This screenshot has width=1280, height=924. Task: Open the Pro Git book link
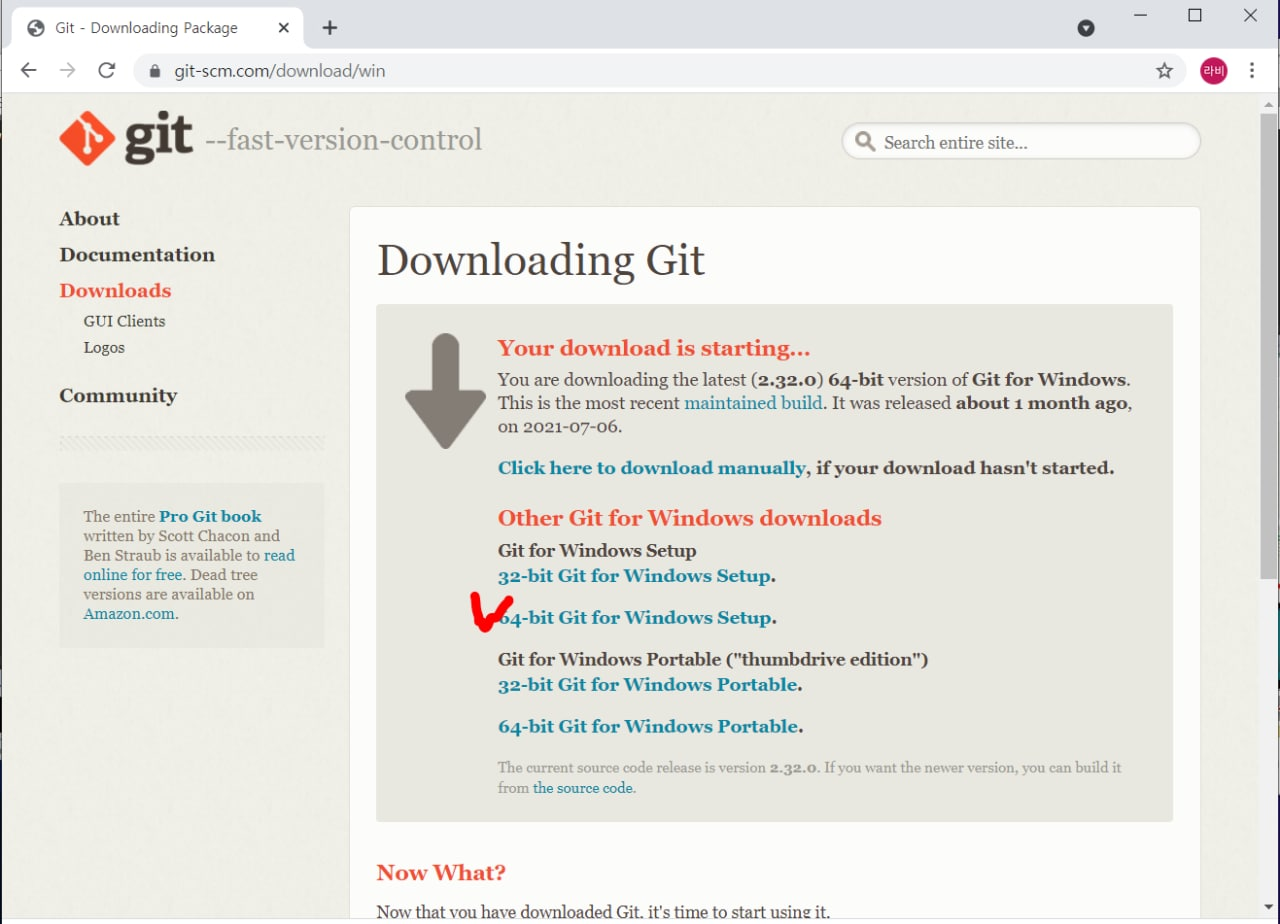pos(210,516)
